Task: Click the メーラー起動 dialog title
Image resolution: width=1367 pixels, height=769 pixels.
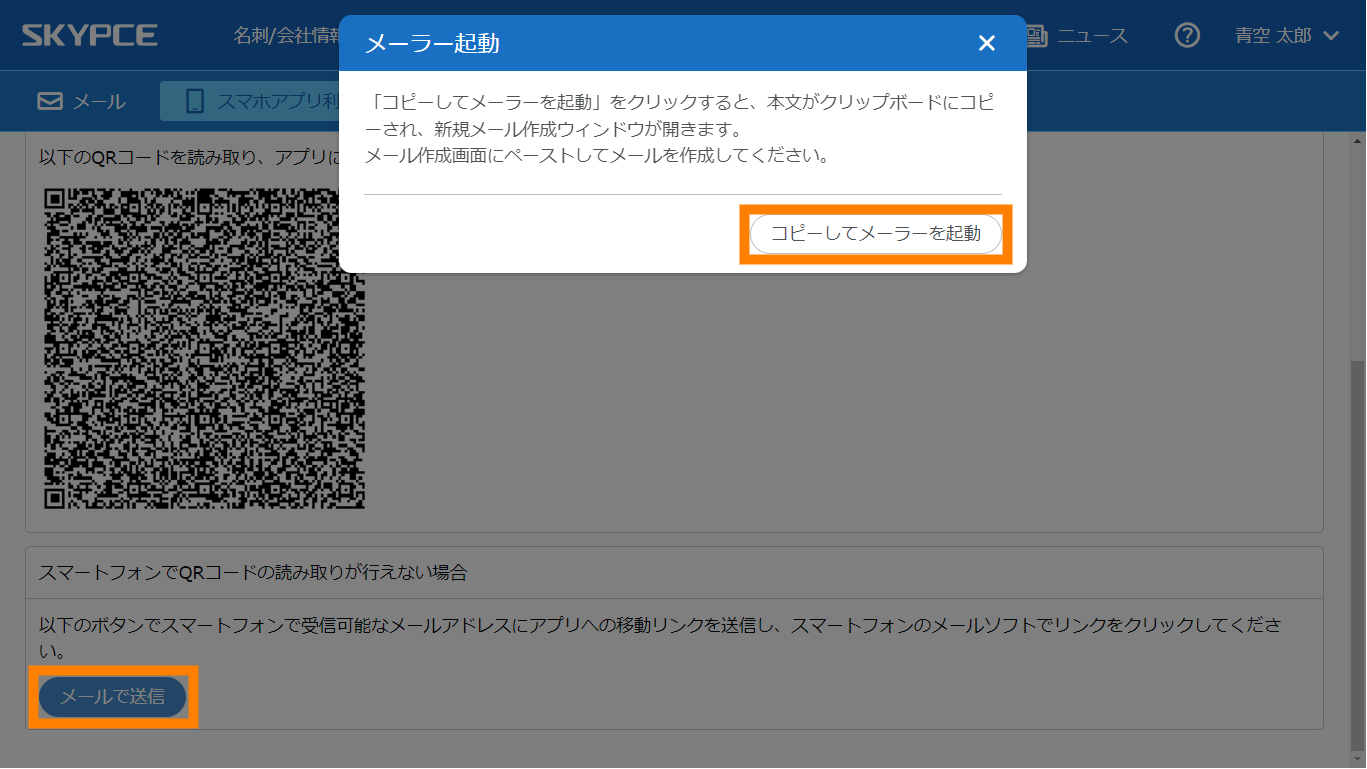Action: pos(432,43)
